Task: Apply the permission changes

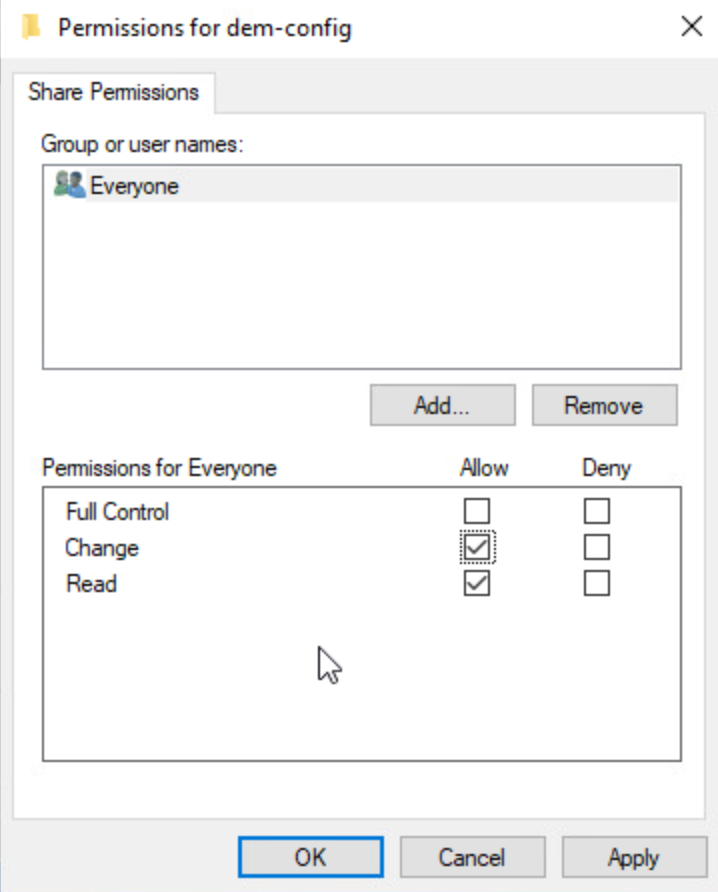Action: click(633, 858)
